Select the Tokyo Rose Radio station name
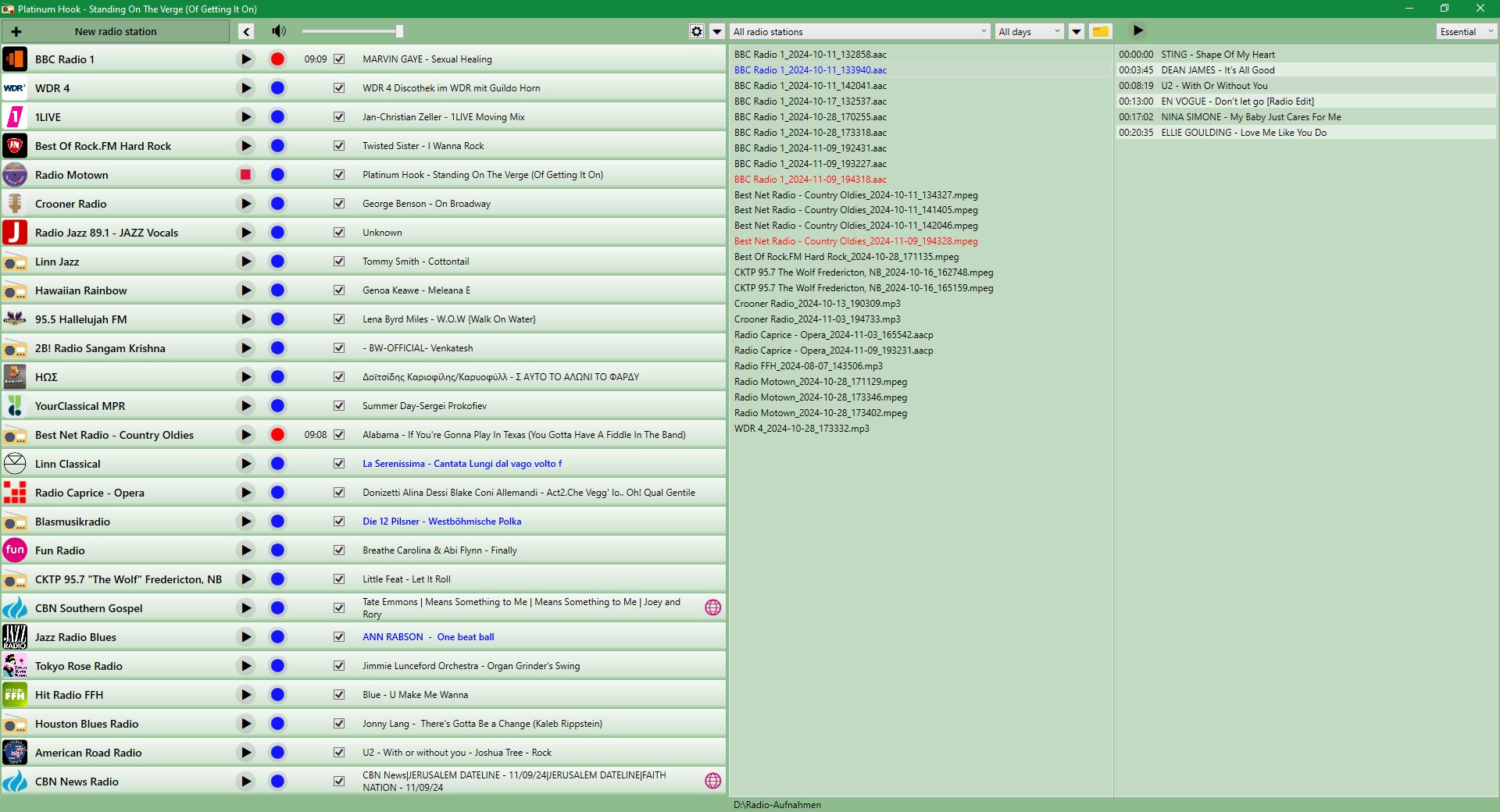The width and height of the screenshot is (1500, 812). pos(79,666)
